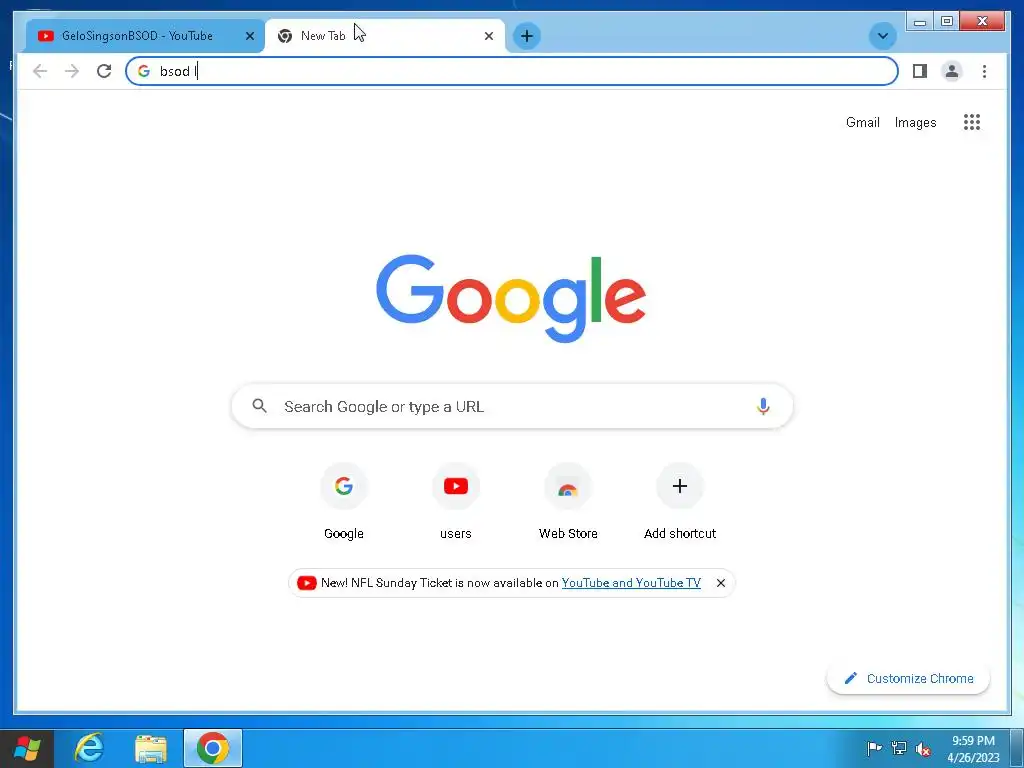
Task: Open the YouTube and YouTube TV link
Action: pos(631,583)
